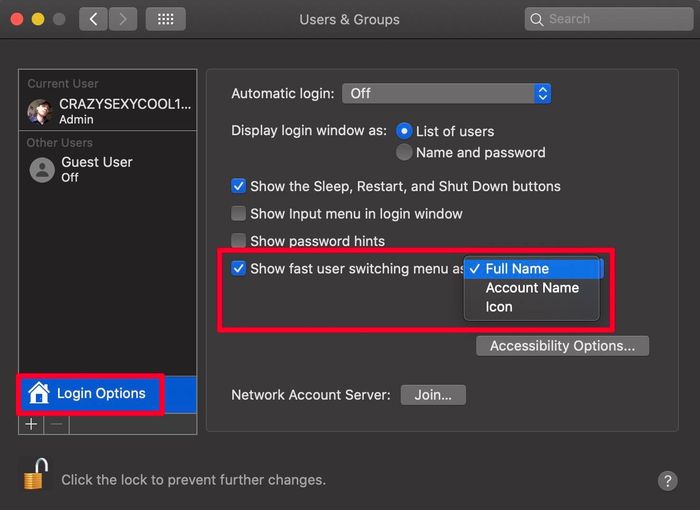
Task: Click the back navigation arrow
Action: (x=93, y=19)
